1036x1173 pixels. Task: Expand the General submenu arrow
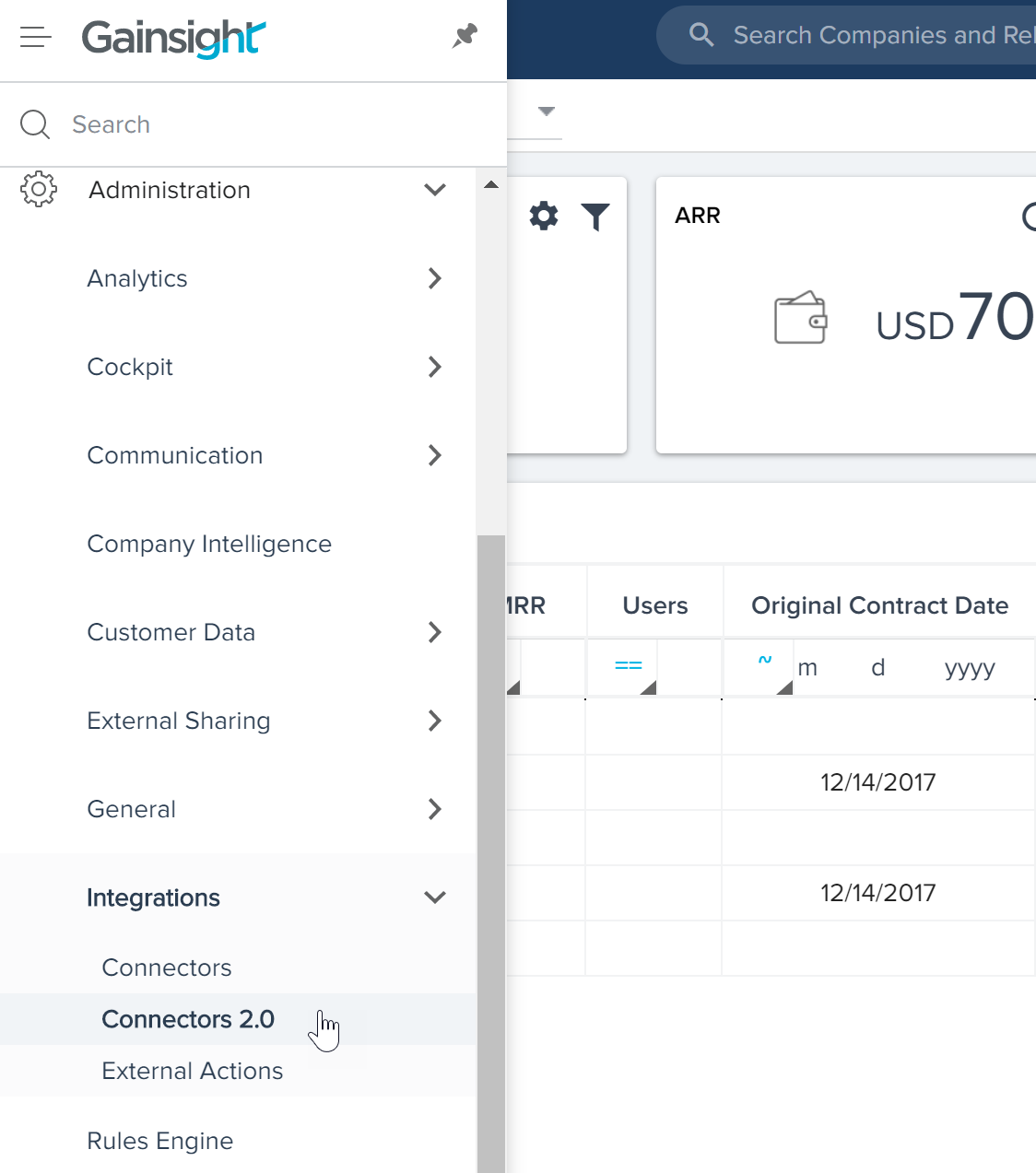[x=435, y=809]
